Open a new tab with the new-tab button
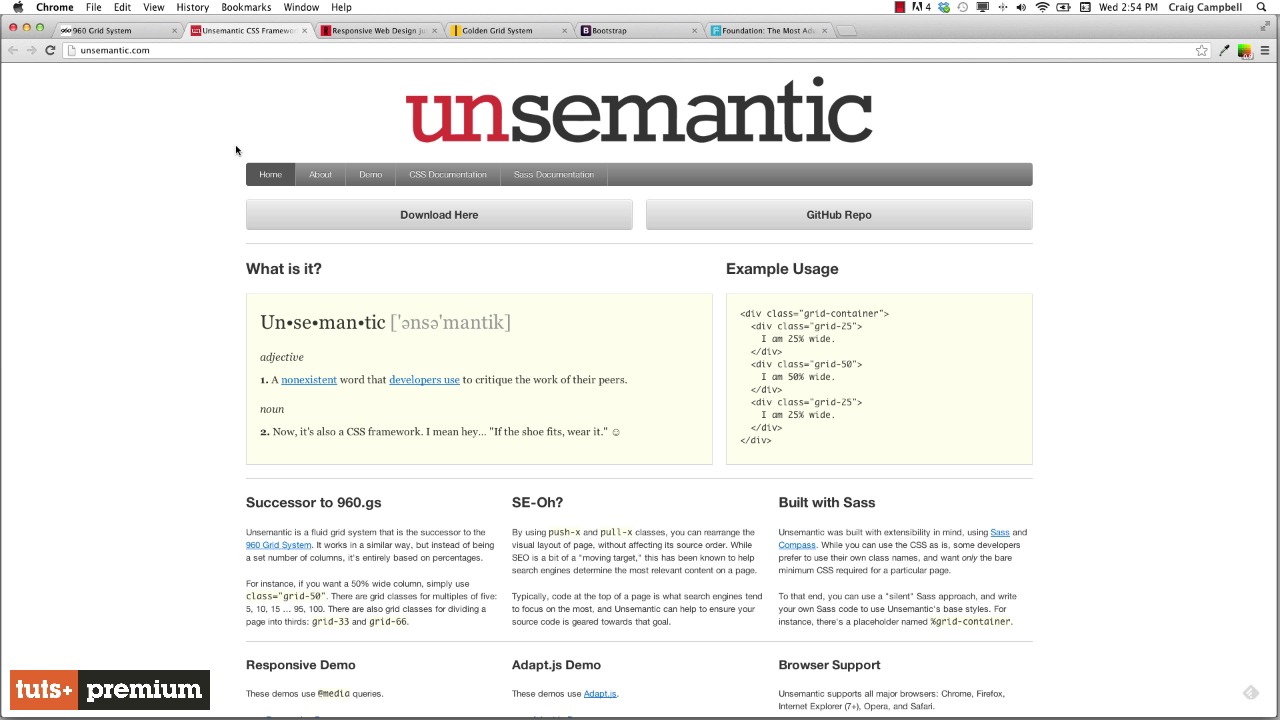 [x=846, y=31]
